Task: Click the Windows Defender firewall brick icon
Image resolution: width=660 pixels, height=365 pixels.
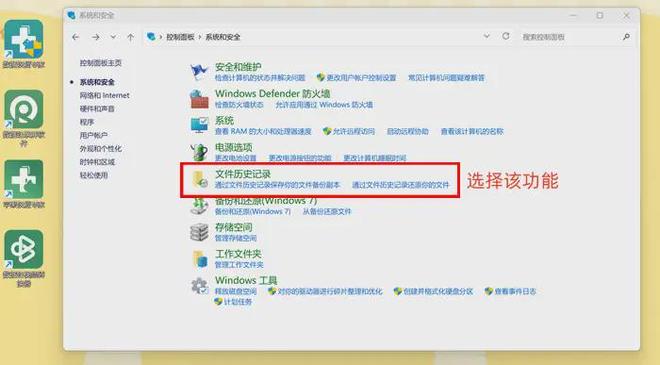Action: 199,99
